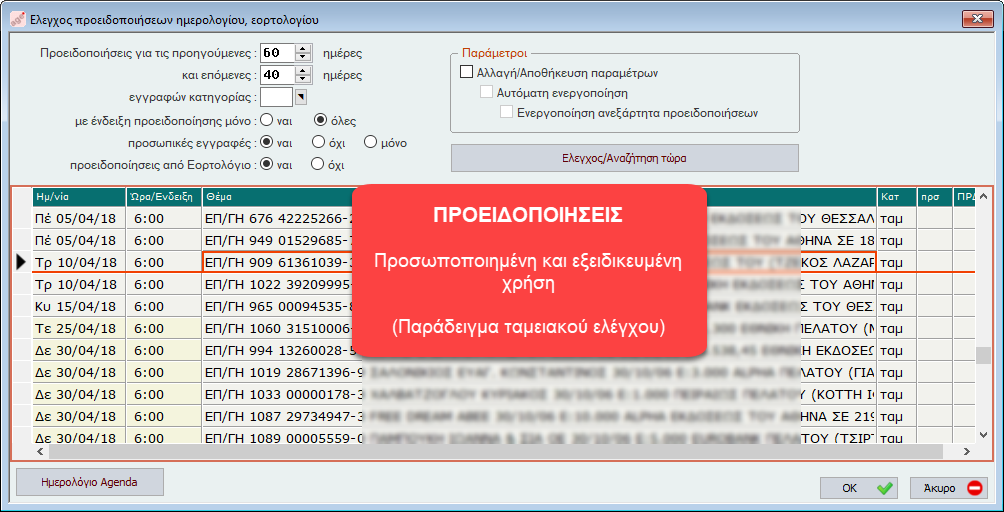This screenshot has width=1004, height=512.
Task: Click the πρσ column header
Action: click(x=934, y=197)
